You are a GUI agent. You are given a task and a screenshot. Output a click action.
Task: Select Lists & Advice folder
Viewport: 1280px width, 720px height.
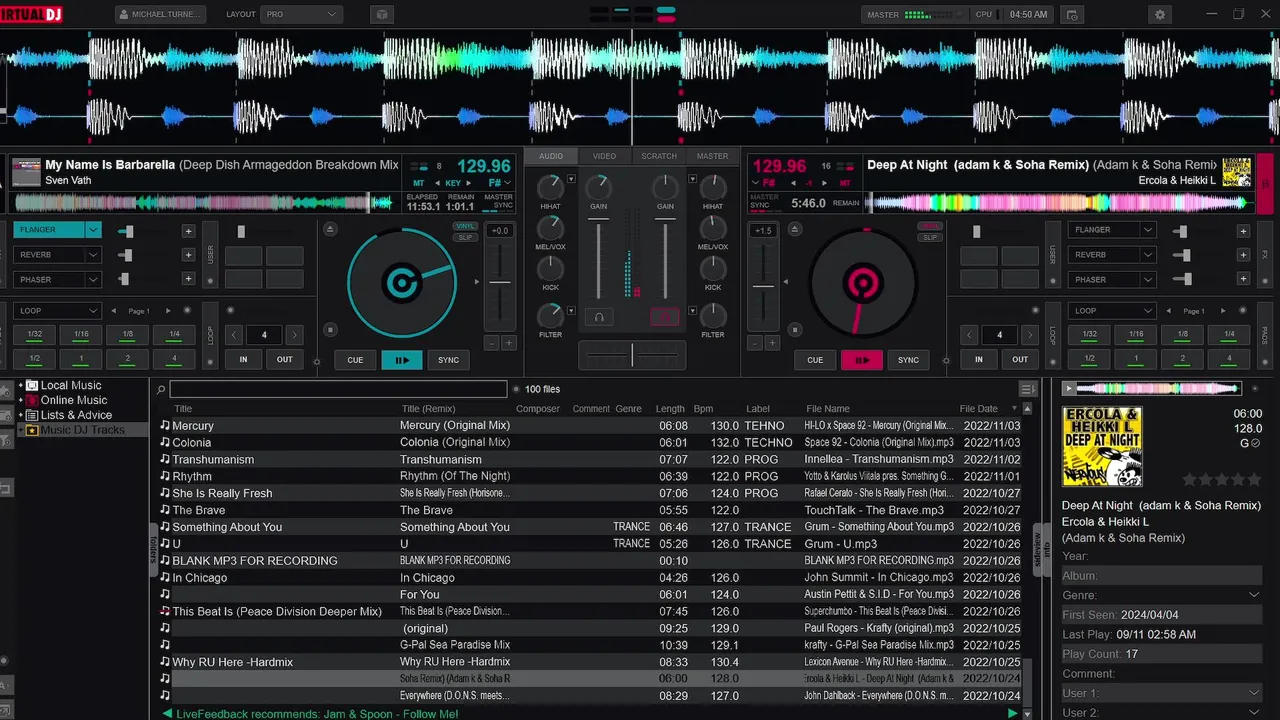coord(76,415)
